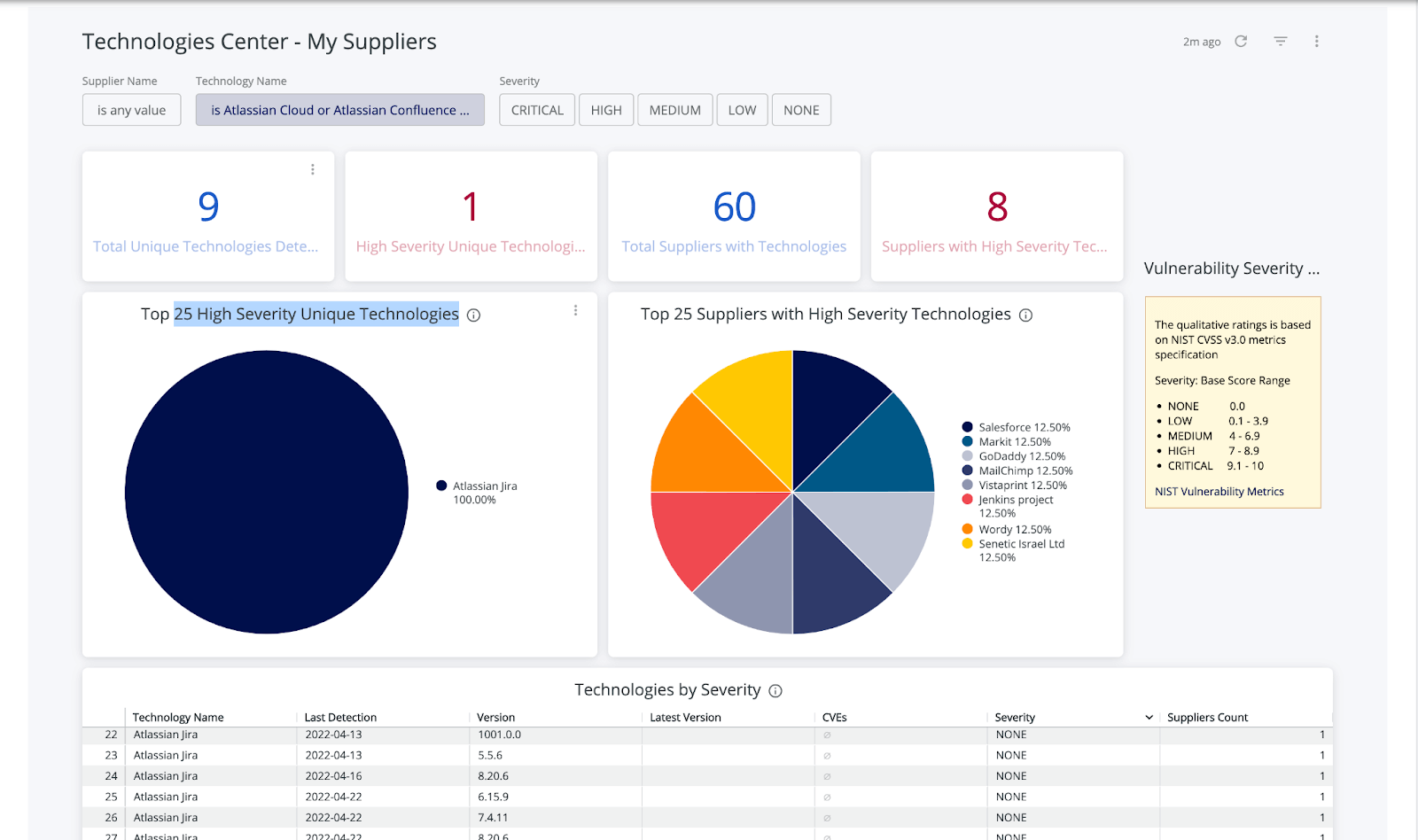Image resolution: width=1418 pixels, height=840 pixels.
Task: Click version 5.5.6 in row 23
Action: [489, 755]
